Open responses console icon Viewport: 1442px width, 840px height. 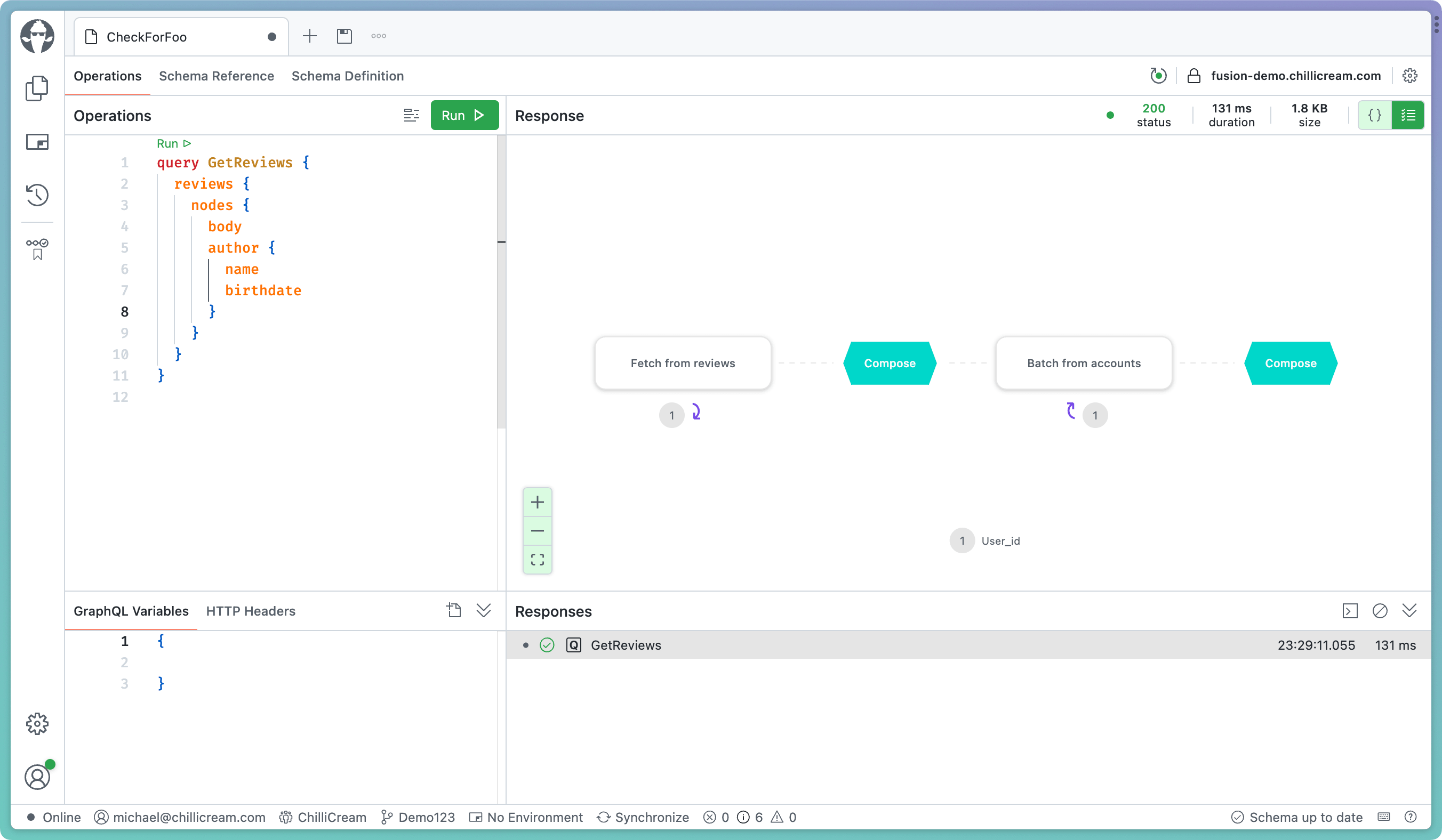point(1350,611)
